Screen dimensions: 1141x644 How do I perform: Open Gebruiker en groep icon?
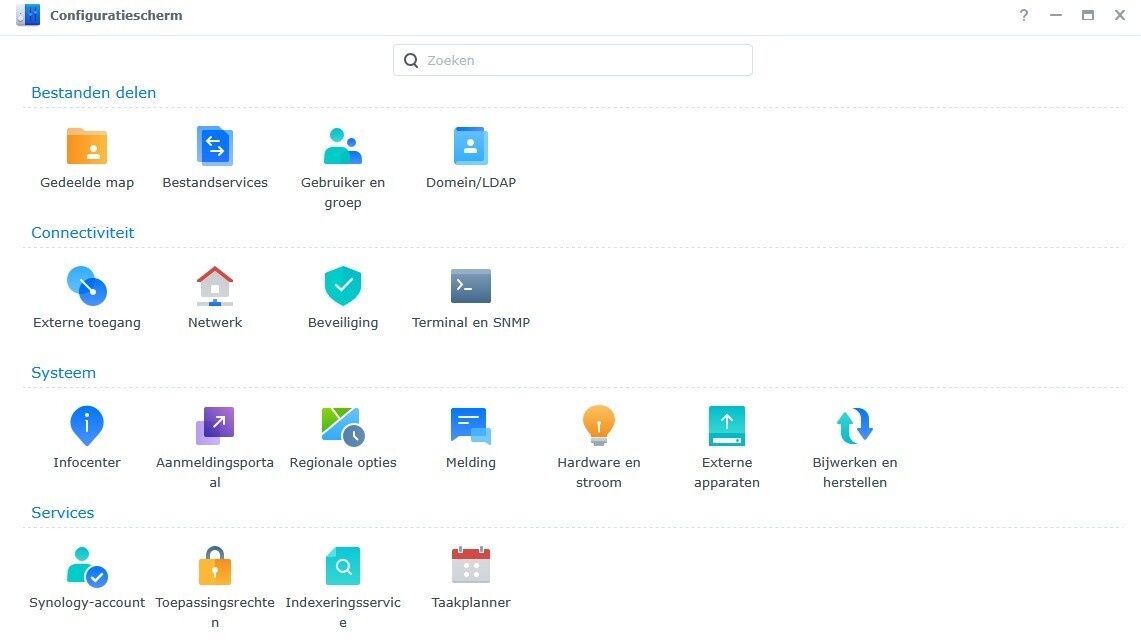[343, 146]
